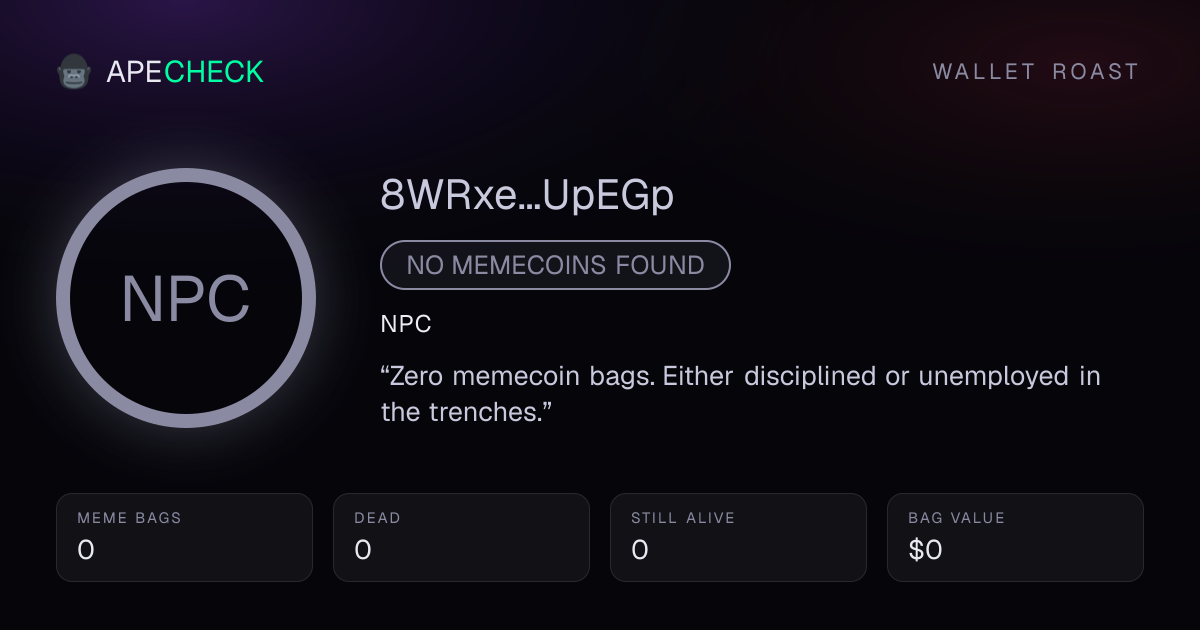The image size is (1200, 630).
Task: Click the MEME BAGS label
Action: point(130,518)
